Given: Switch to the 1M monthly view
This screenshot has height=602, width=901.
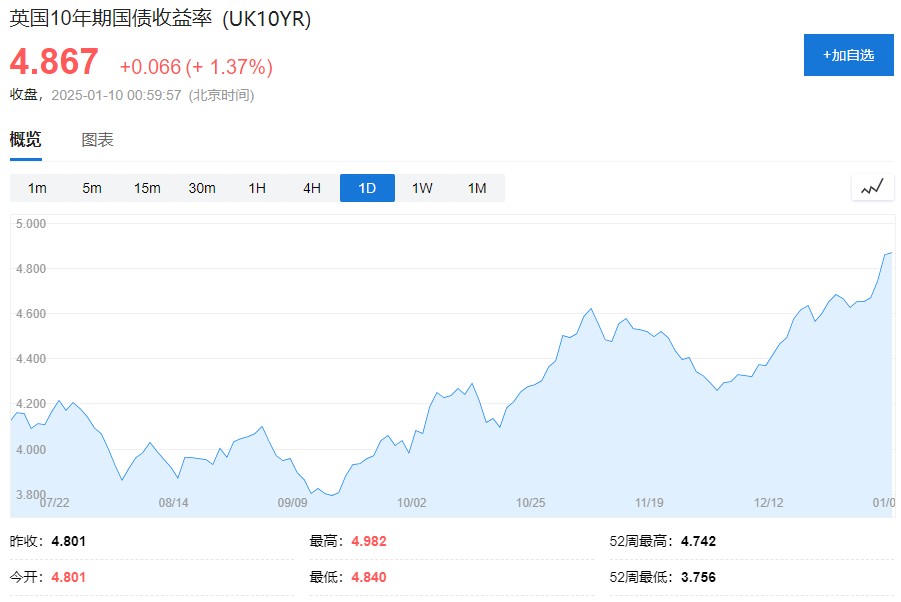Looking at the screenshot, I should 477,188.
